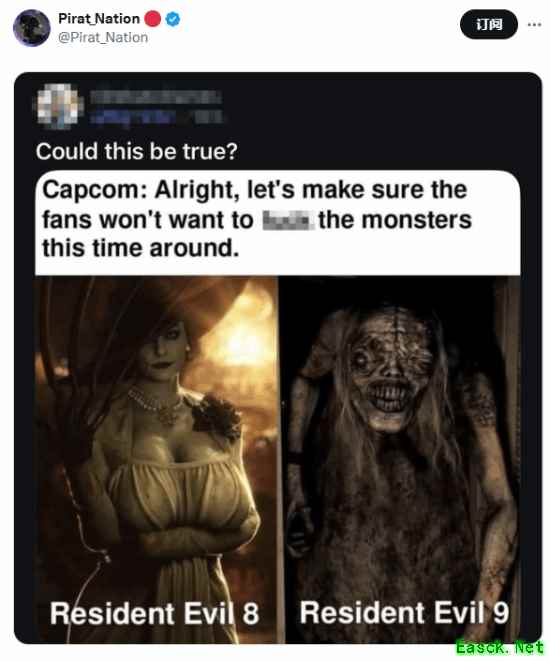Open the blurred quoted-tweet avatar
This screenshot has width=550, height=661.
pos(58,106)
